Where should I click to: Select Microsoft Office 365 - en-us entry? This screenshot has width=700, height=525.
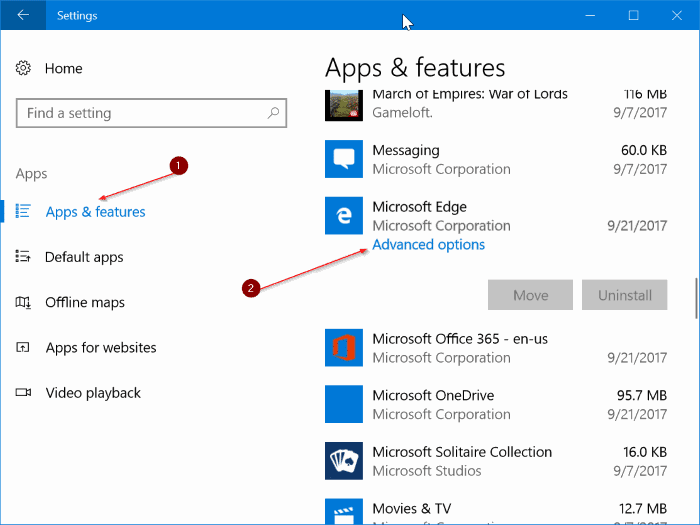pos(460,339)
